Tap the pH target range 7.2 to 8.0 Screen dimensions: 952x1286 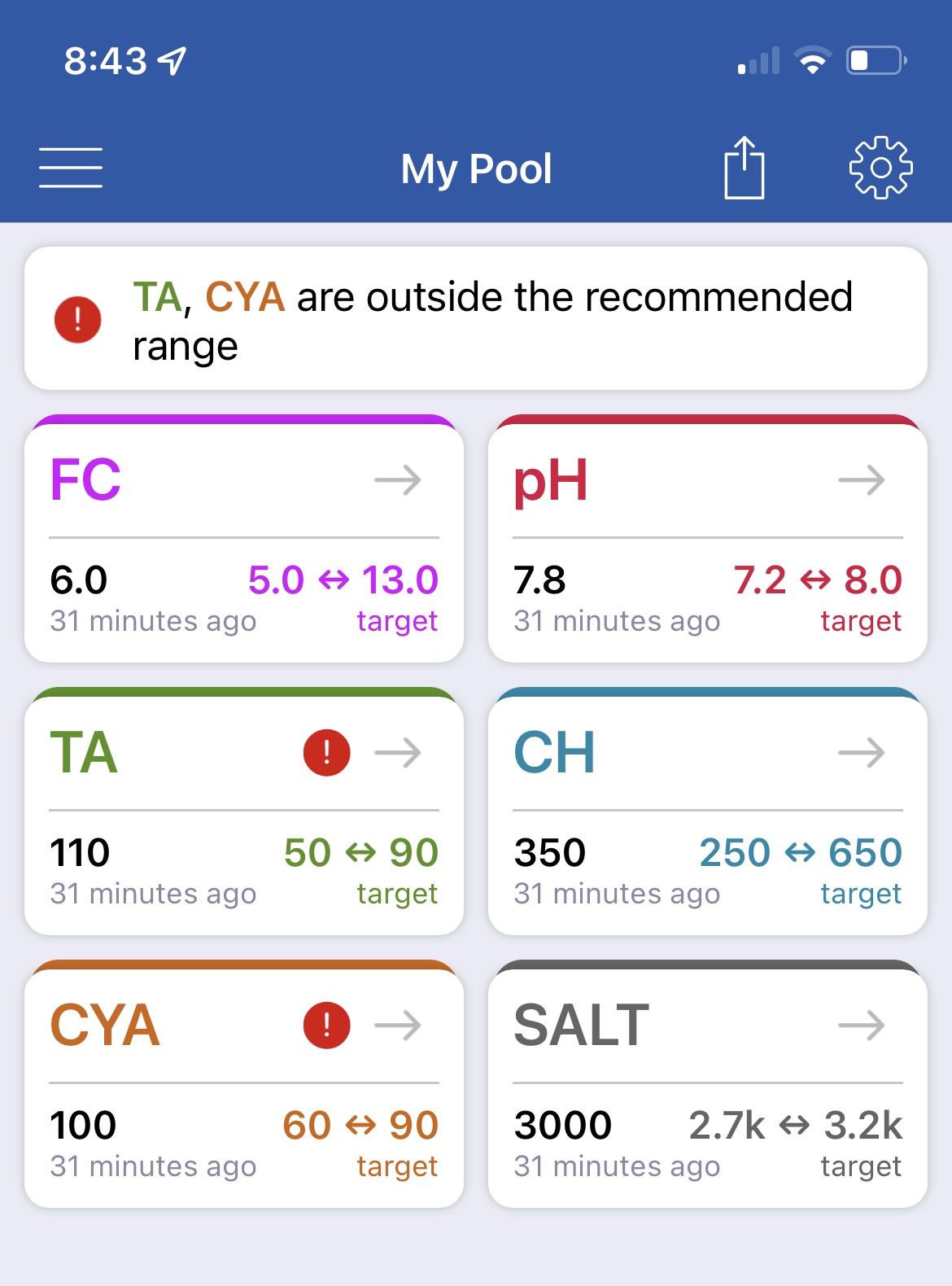[818, 580]
